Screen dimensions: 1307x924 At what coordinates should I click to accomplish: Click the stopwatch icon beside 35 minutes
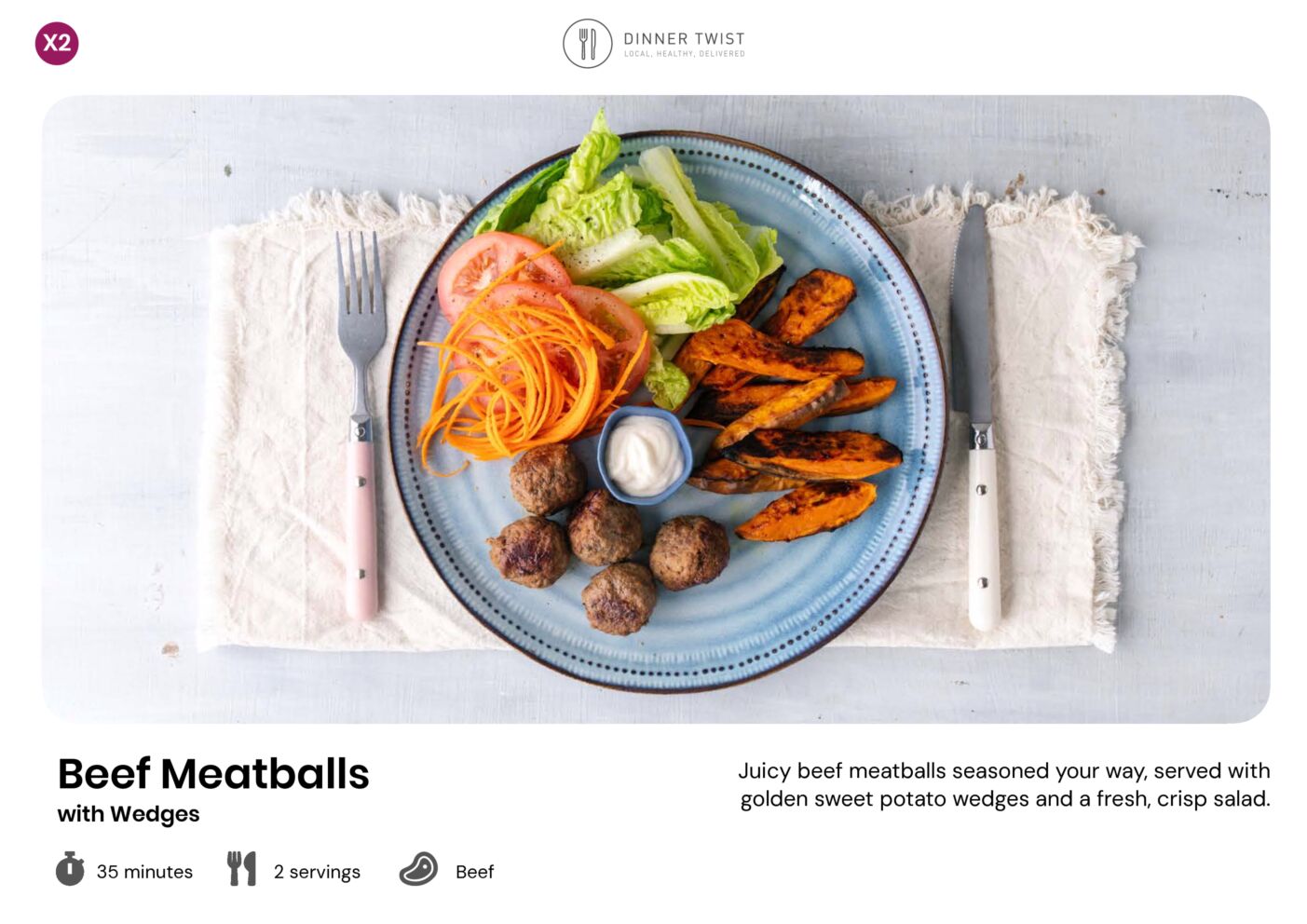tap(70, 868)
